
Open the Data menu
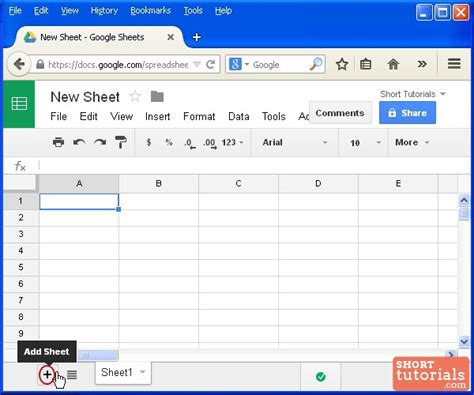pos(239,116)
